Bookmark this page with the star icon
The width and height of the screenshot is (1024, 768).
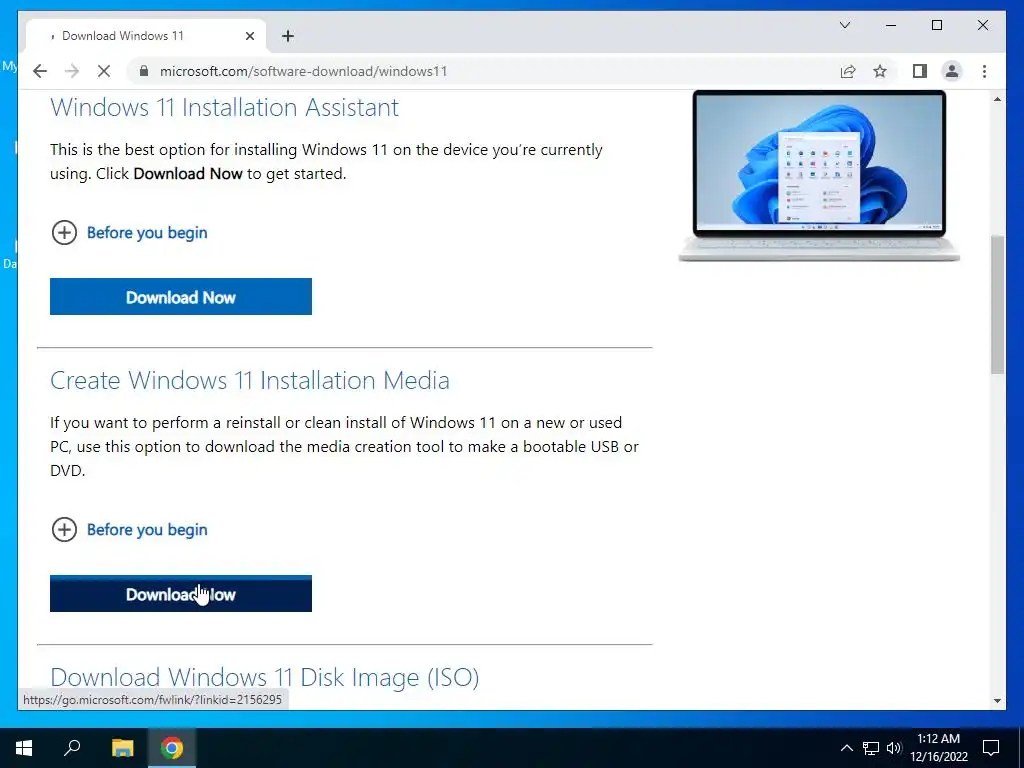coord(880,71)
